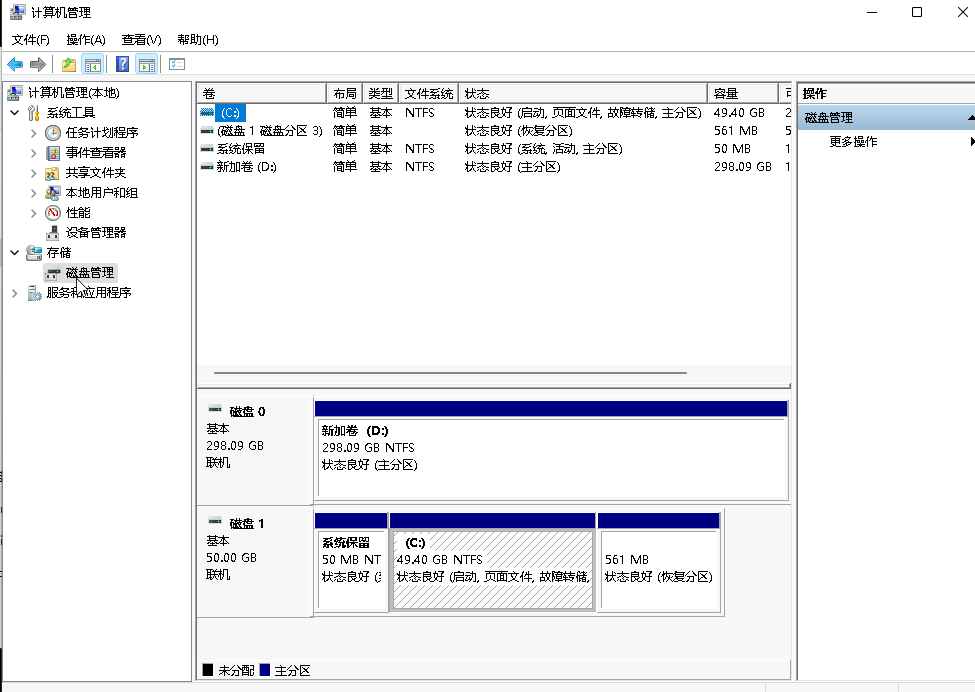Viewport: 975px width, 692px height.
Task: Click the black 未分配 legend swatch
Action: [208, 670]
